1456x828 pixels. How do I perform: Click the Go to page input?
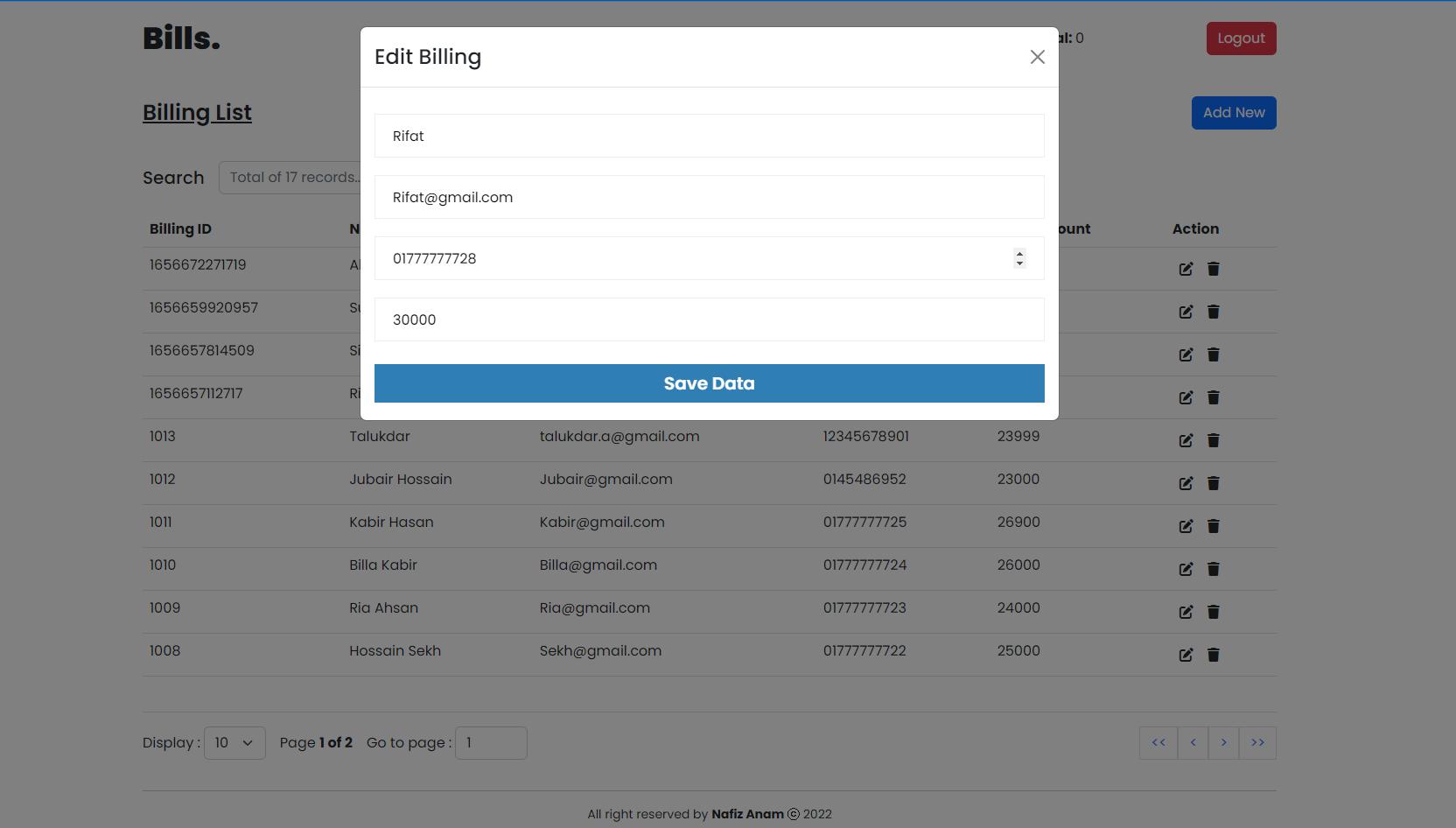click(491, 743)
